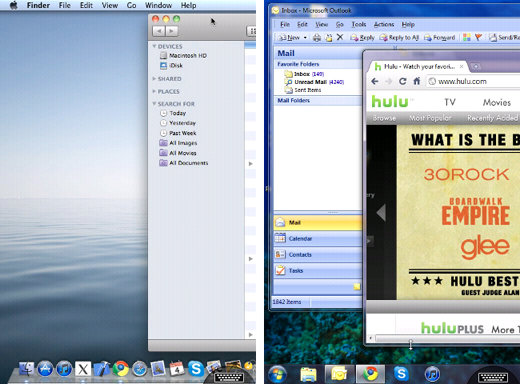Open the X11 app in the dock
Viewport: 520px width, 384px height.
click(x=83, y=369)
